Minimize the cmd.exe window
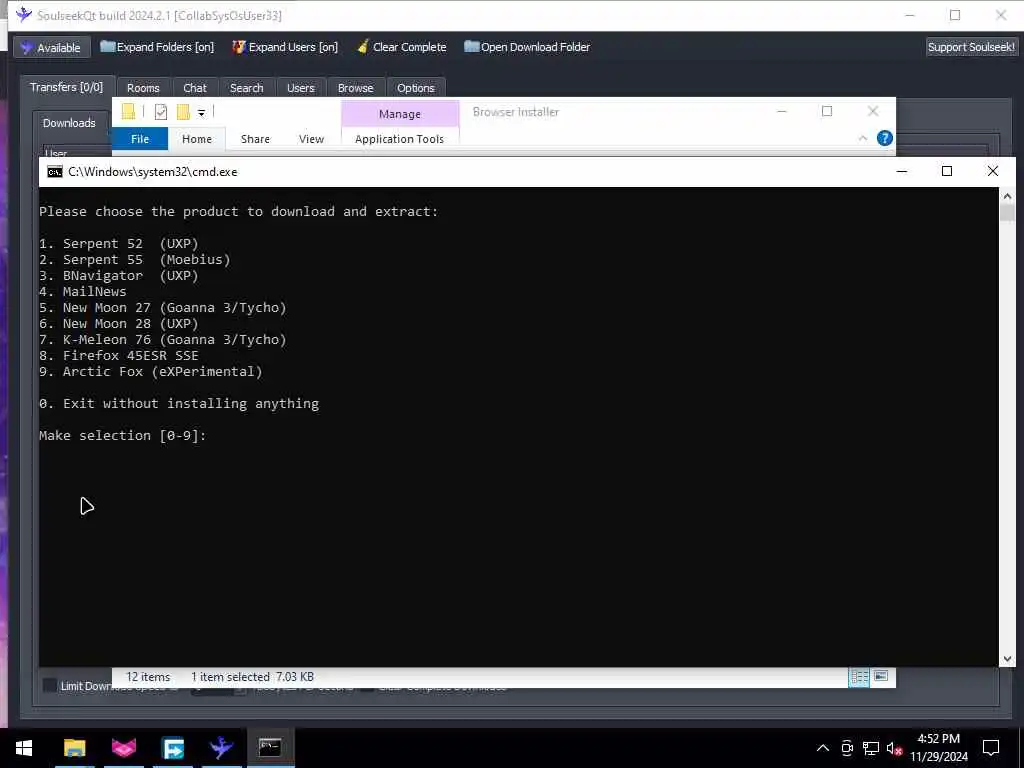 [x=902, y=172]
